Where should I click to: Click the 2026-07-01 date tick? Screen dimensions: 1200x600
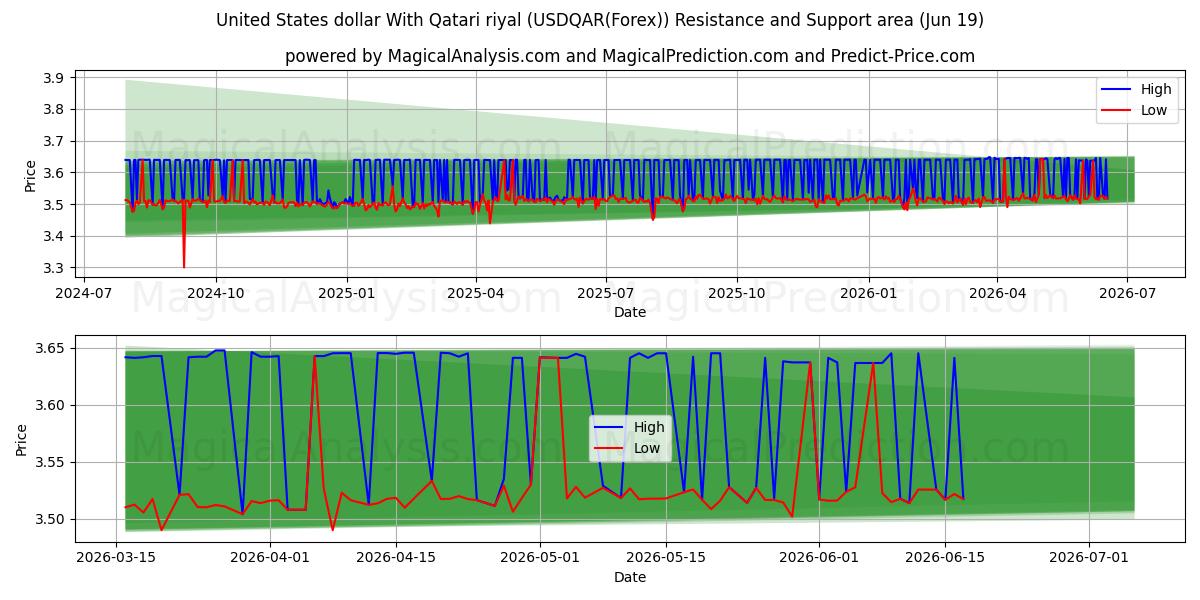tap(1089, 558)
